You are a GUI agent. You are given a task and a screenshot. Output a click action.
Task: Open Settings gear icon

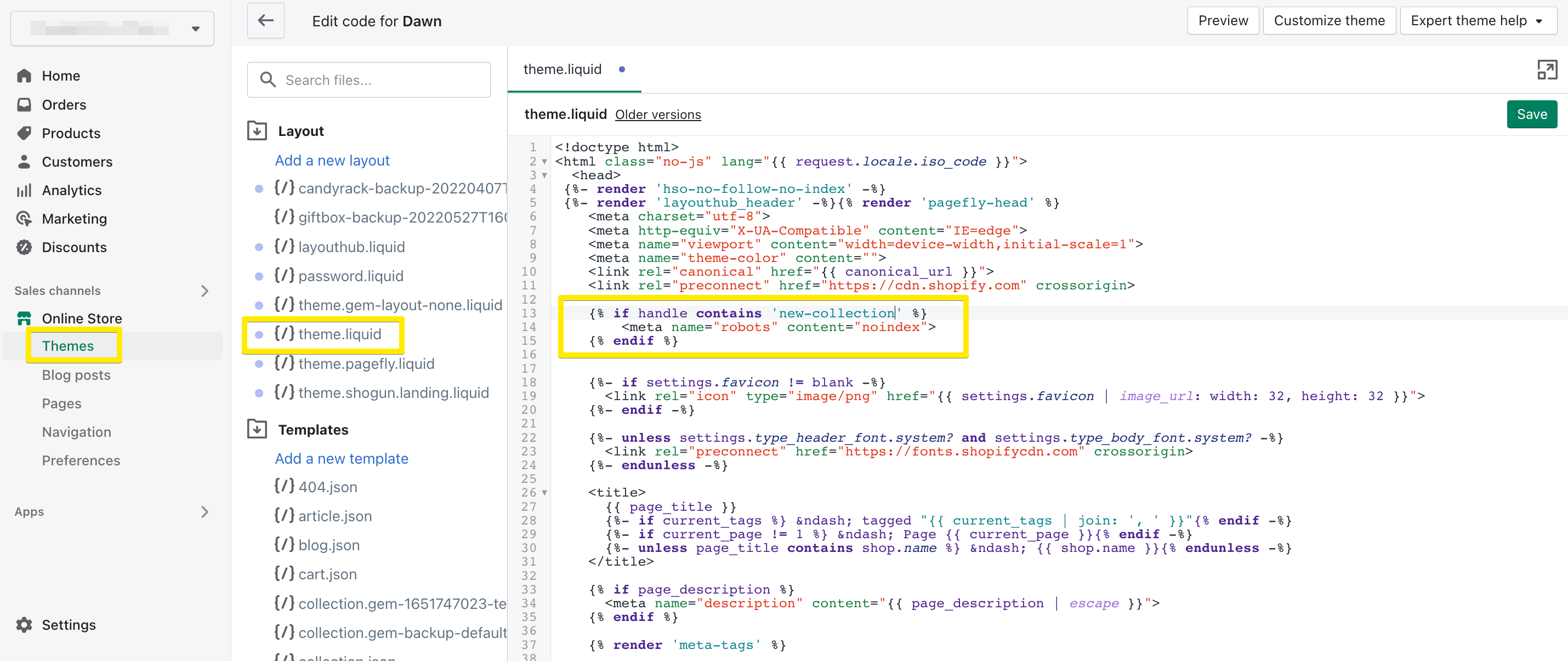click(x=24, y=624)
